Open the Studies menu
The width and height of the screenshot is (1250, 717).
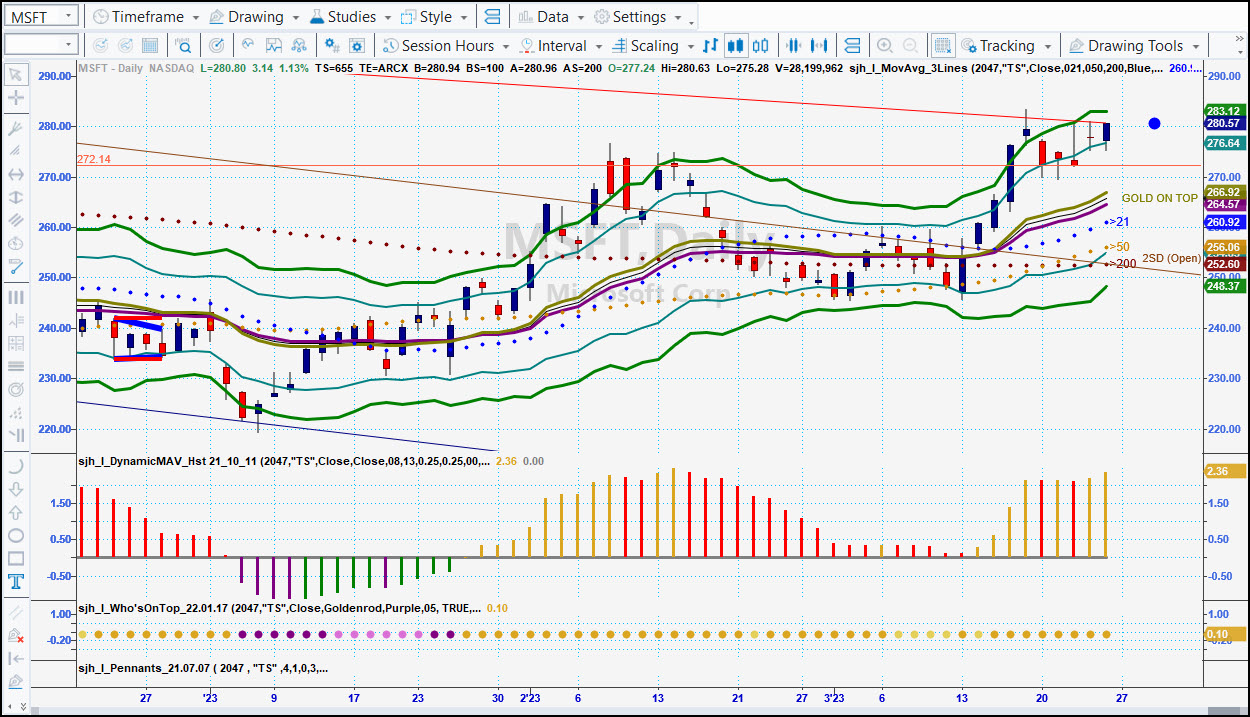click(x=351, y=17)
